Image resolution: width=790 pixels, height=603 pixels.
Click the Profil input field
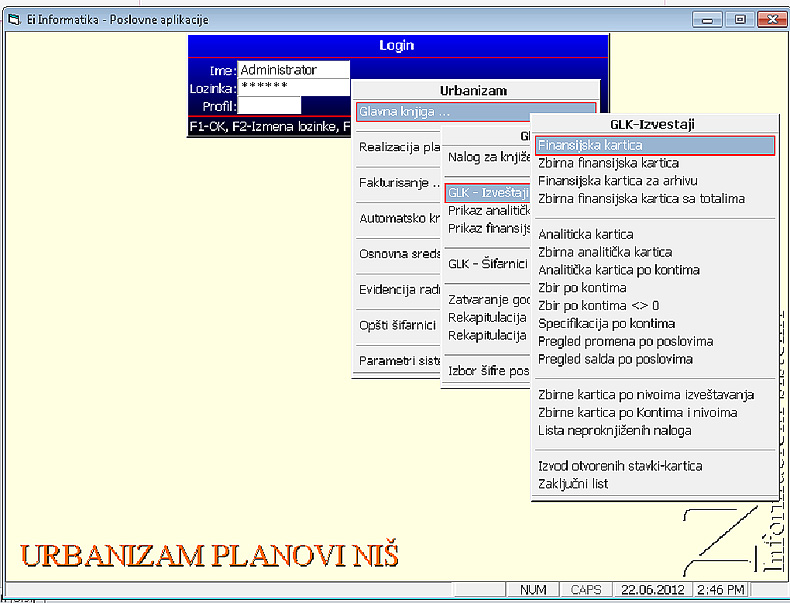269,105
